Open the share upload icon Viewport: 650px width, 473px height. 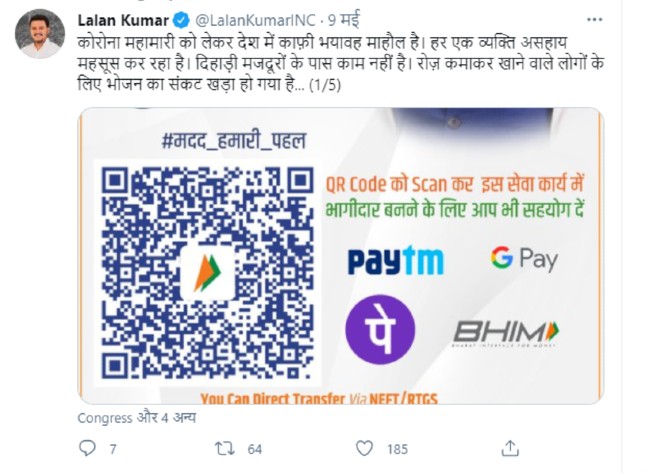point(510,448)
